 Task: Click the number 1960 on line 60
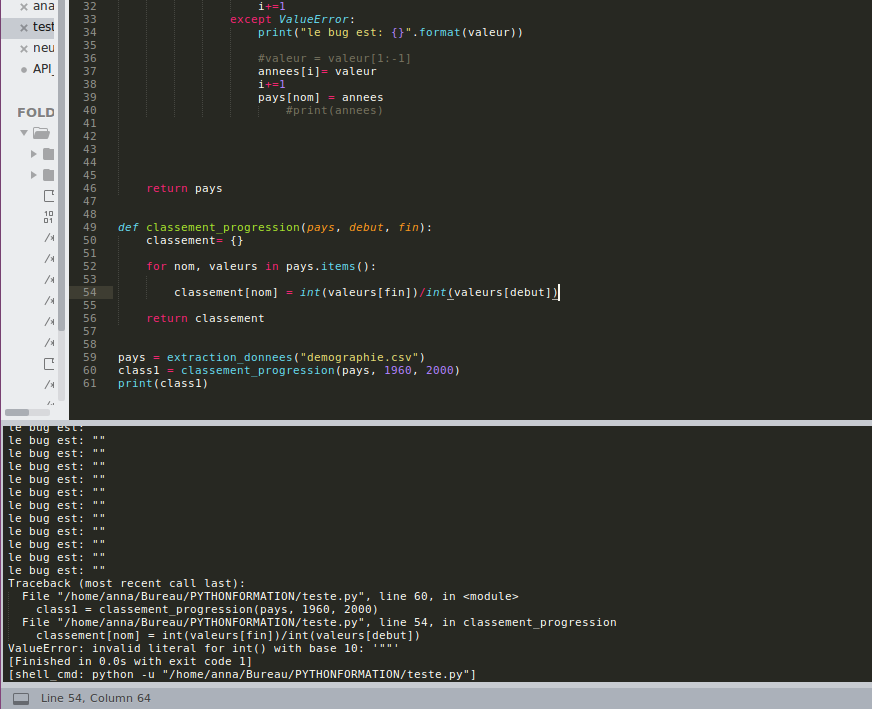pos(398,370)
